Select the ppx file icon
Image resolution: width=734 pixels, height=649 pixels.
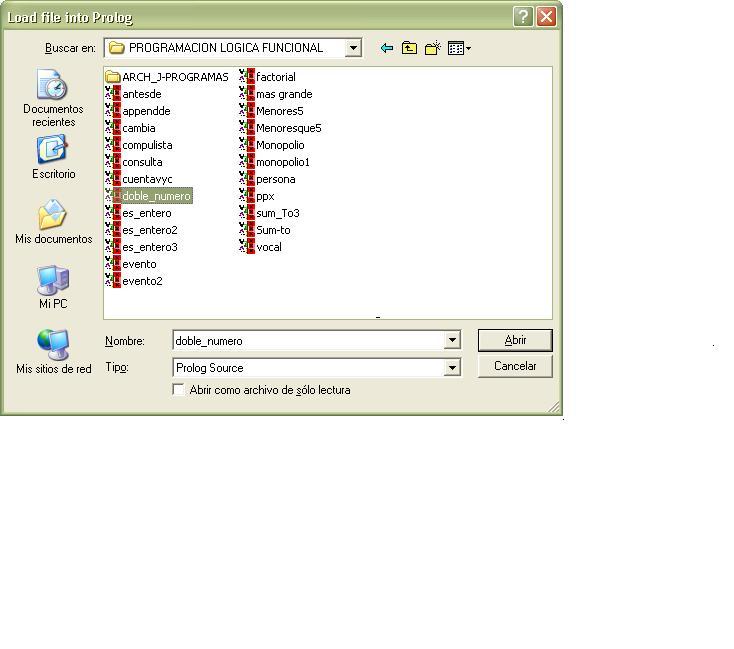click(x=247, y=196)
